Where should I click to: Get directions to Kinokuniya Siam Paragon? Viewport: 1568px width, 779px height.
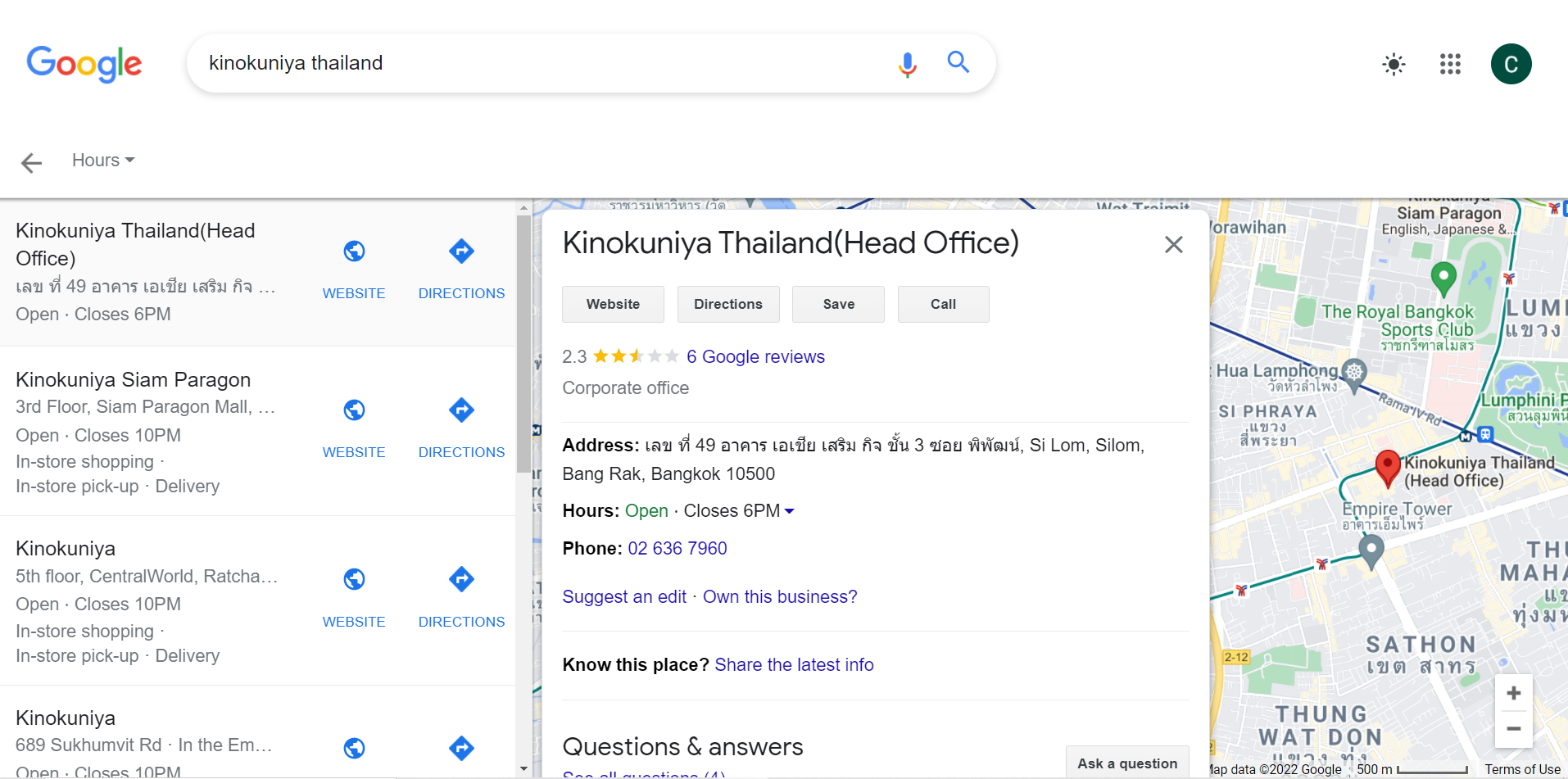461,429
